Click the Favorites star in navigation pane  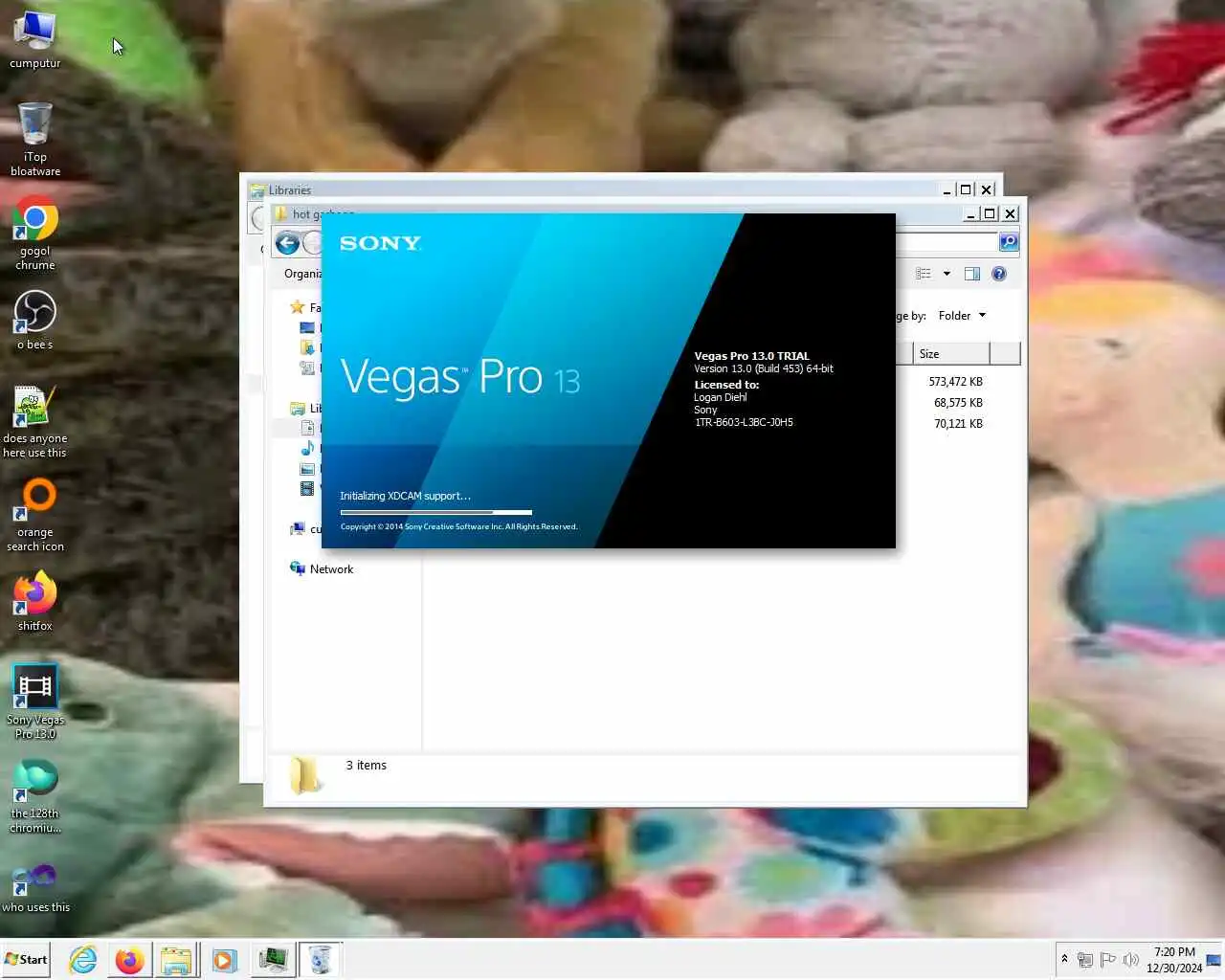pos(298,307)
